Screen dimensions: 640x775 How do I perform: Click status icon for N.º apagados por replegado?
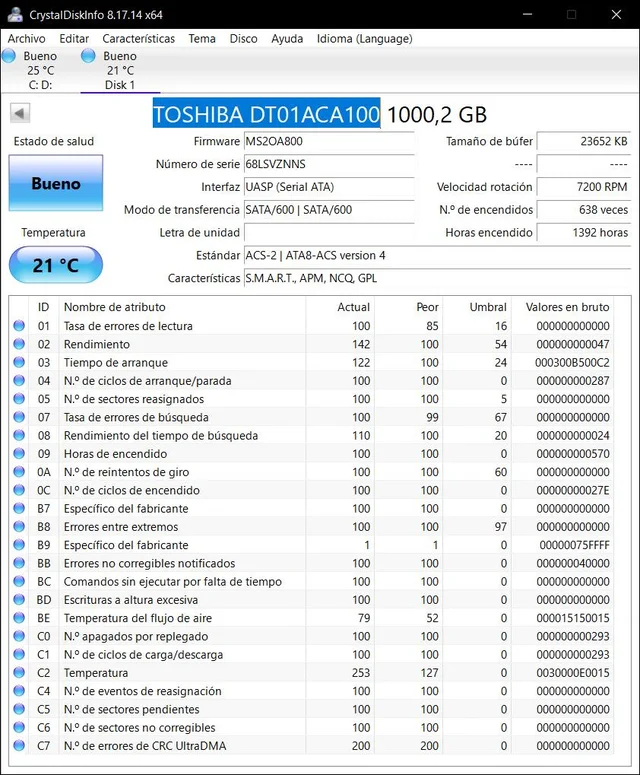(19, 636)
